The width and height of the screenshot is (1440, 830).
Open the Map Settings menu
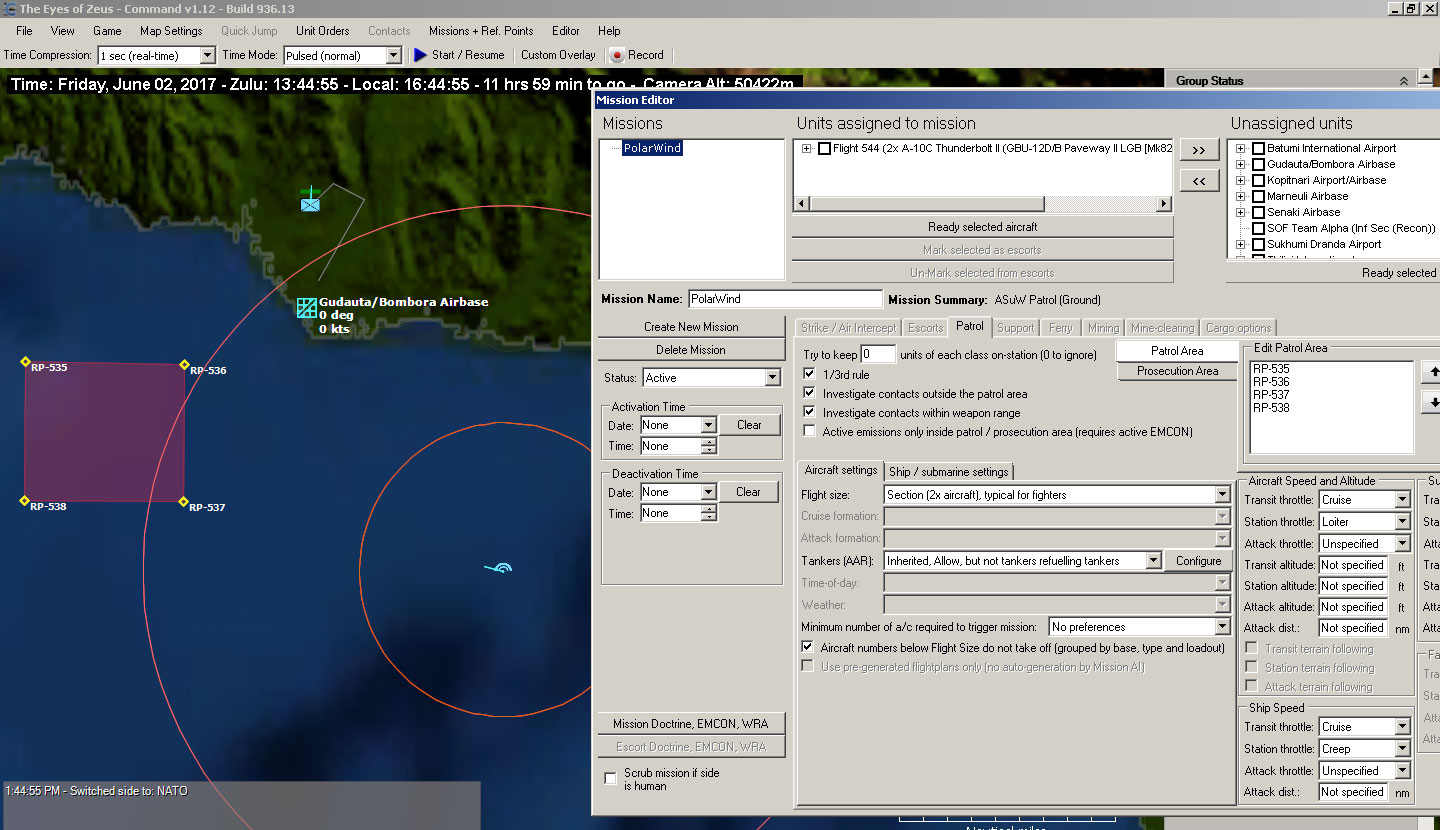point(171,31)
